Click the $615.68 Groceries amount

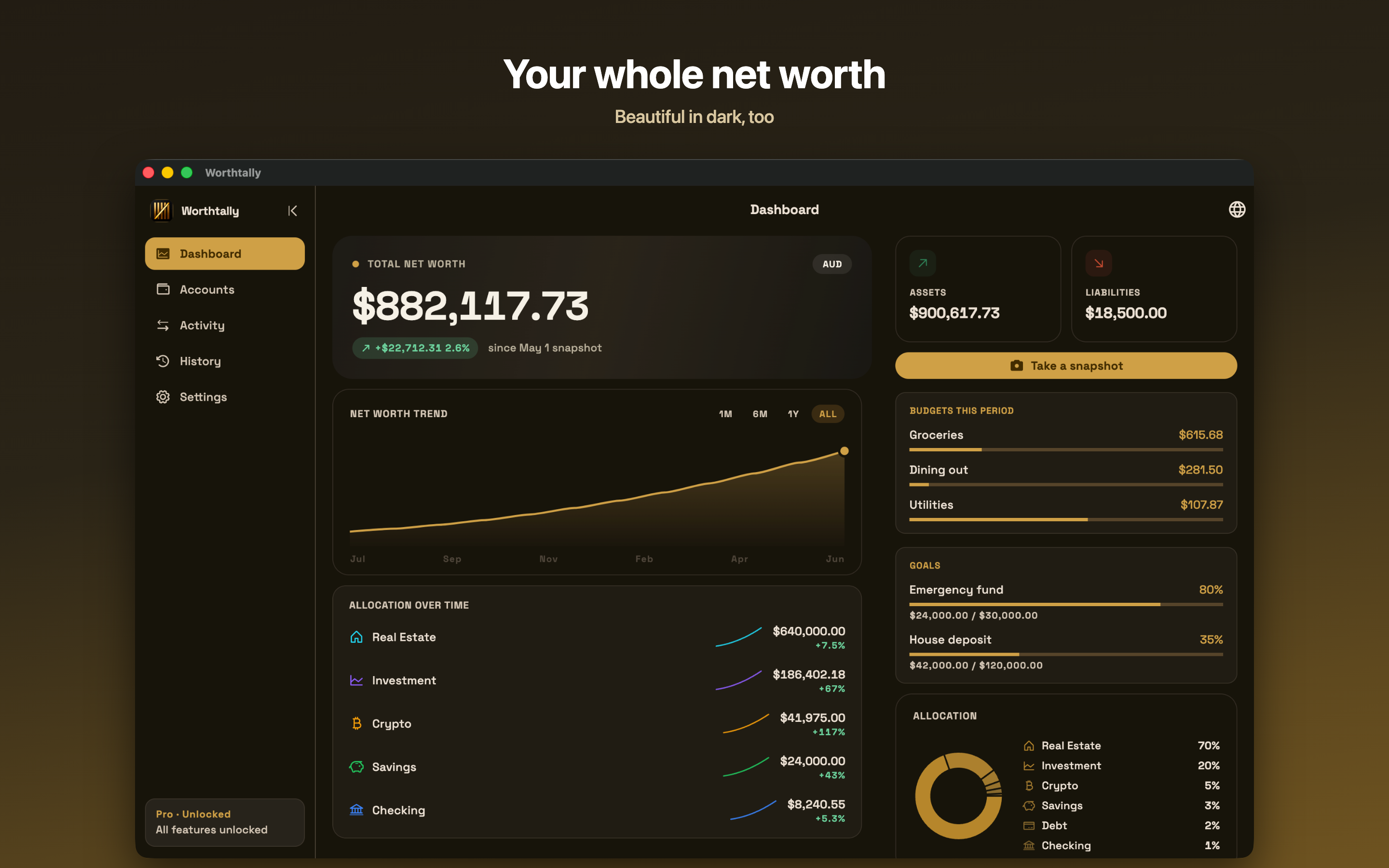pyautogui.click(x=1200, y=434)
